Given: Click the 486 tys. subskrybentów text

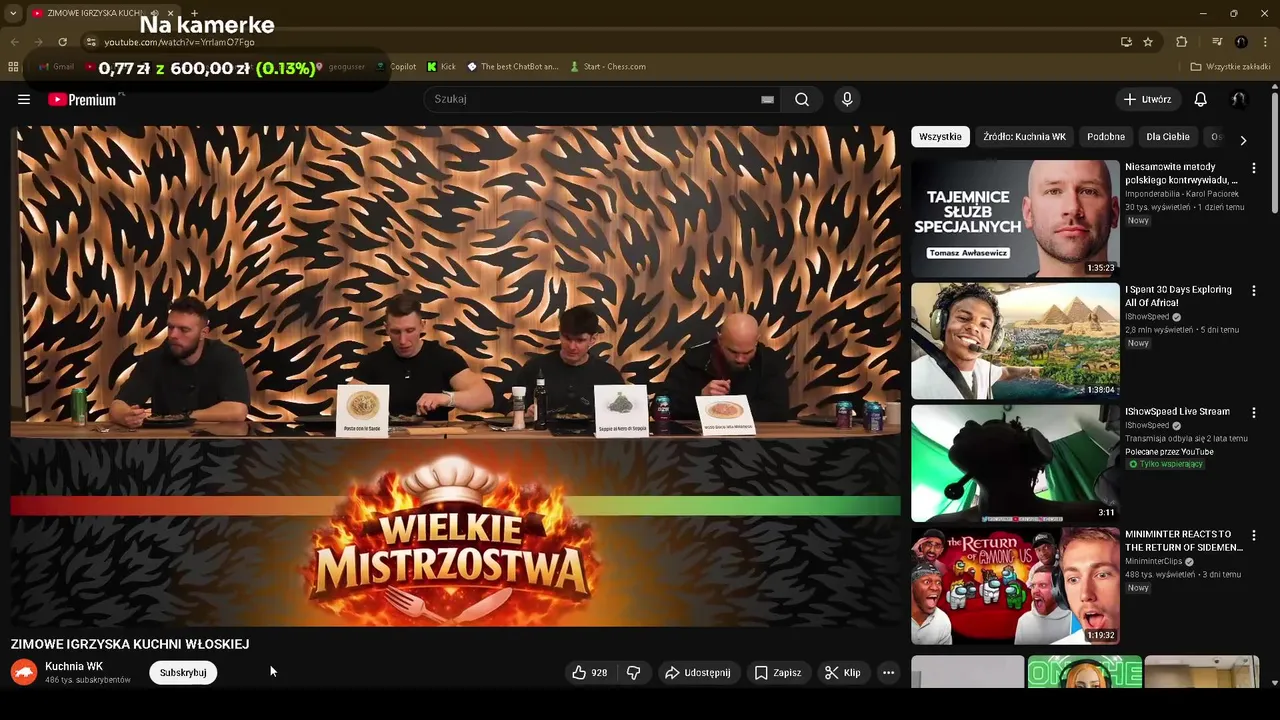Looking at the screenshot, I should pos(88,680).
